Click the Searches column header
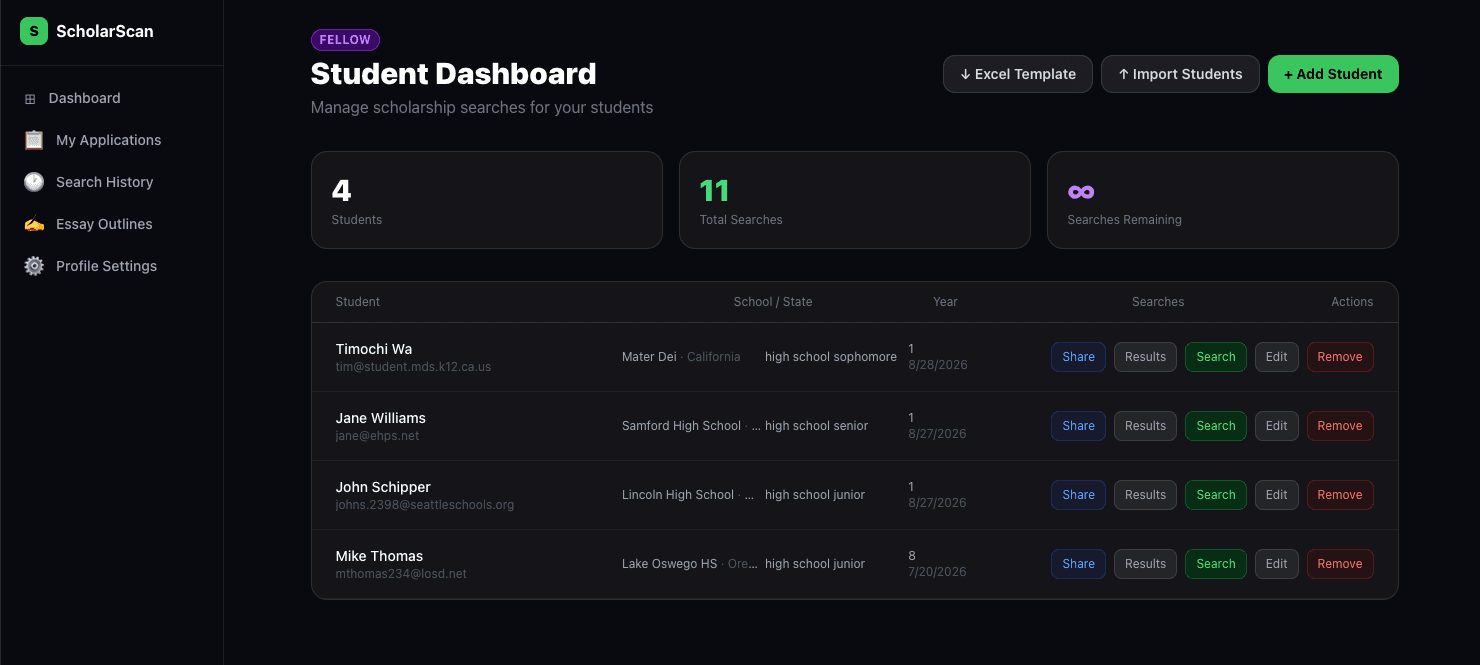This screenshot has height=665, width=1480. (x=1158, y=302)
